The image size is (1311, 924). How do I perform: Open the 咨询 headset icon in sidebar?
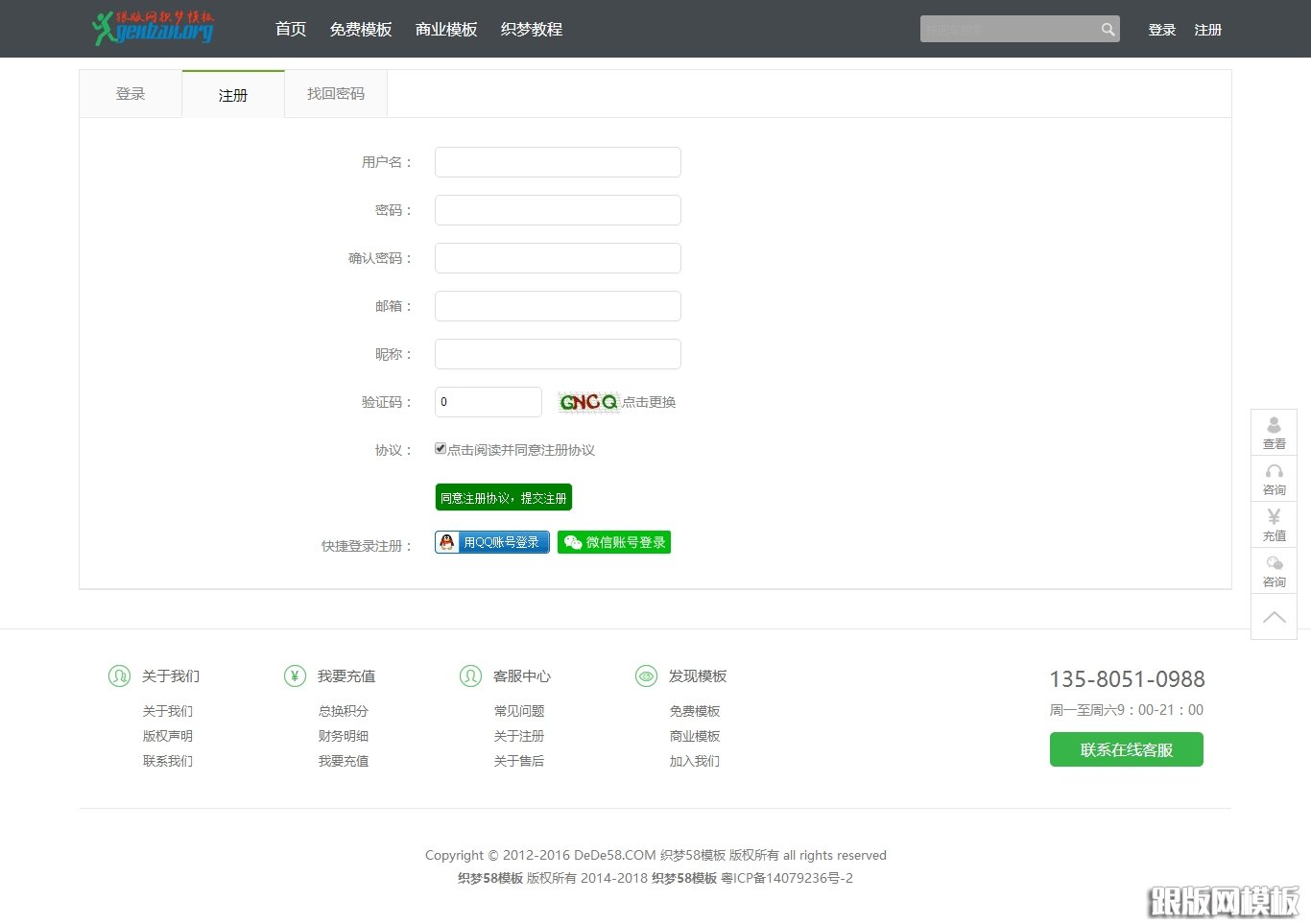tap(1274, 477)
